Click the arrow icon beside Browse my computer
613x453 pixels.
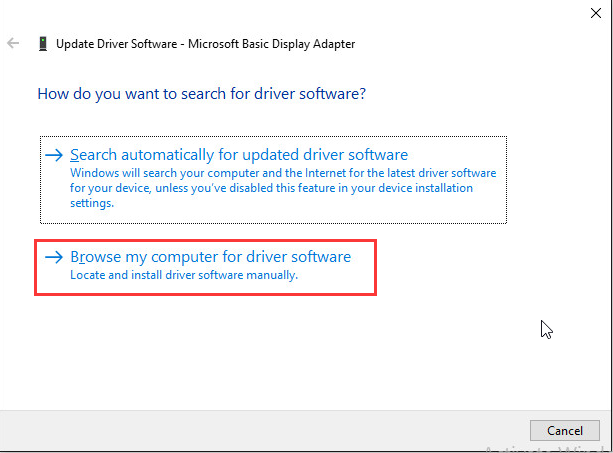tap(55, 258)
